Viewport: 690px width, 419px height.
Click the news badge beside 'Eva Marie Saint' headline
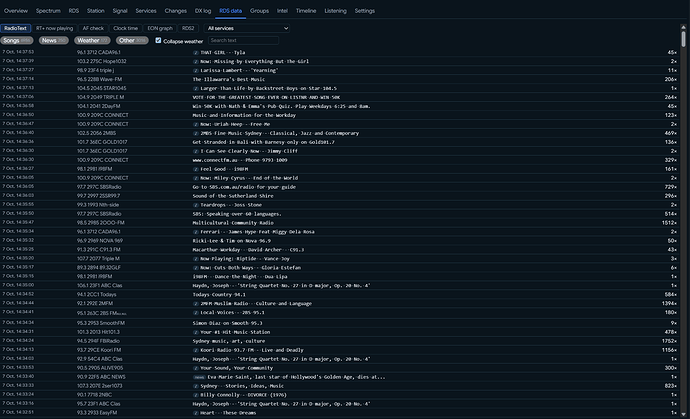[x=199, y=377]
